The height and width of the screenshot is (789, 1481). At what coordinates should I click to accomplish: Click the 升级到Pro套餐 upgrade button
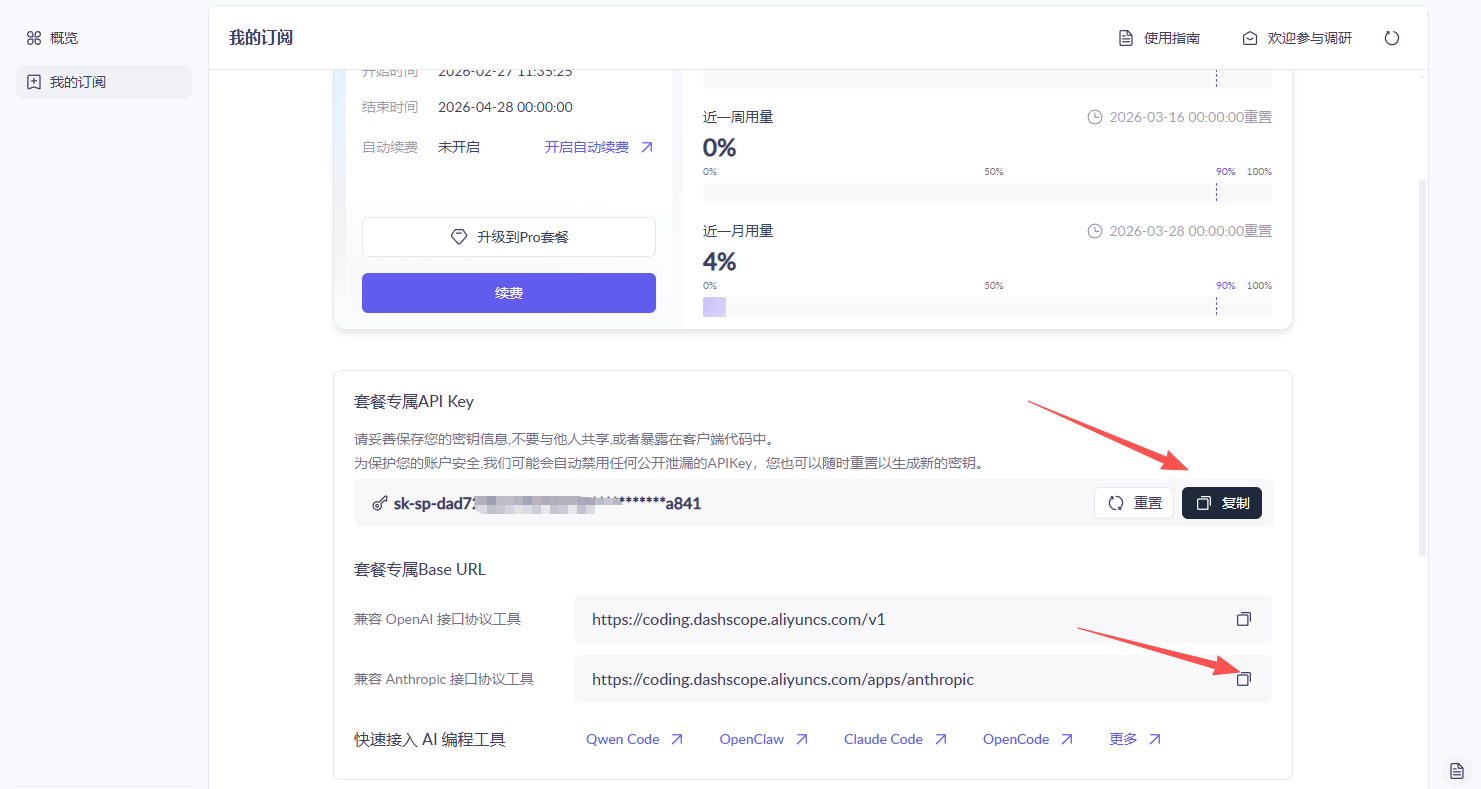pos(508,237)
